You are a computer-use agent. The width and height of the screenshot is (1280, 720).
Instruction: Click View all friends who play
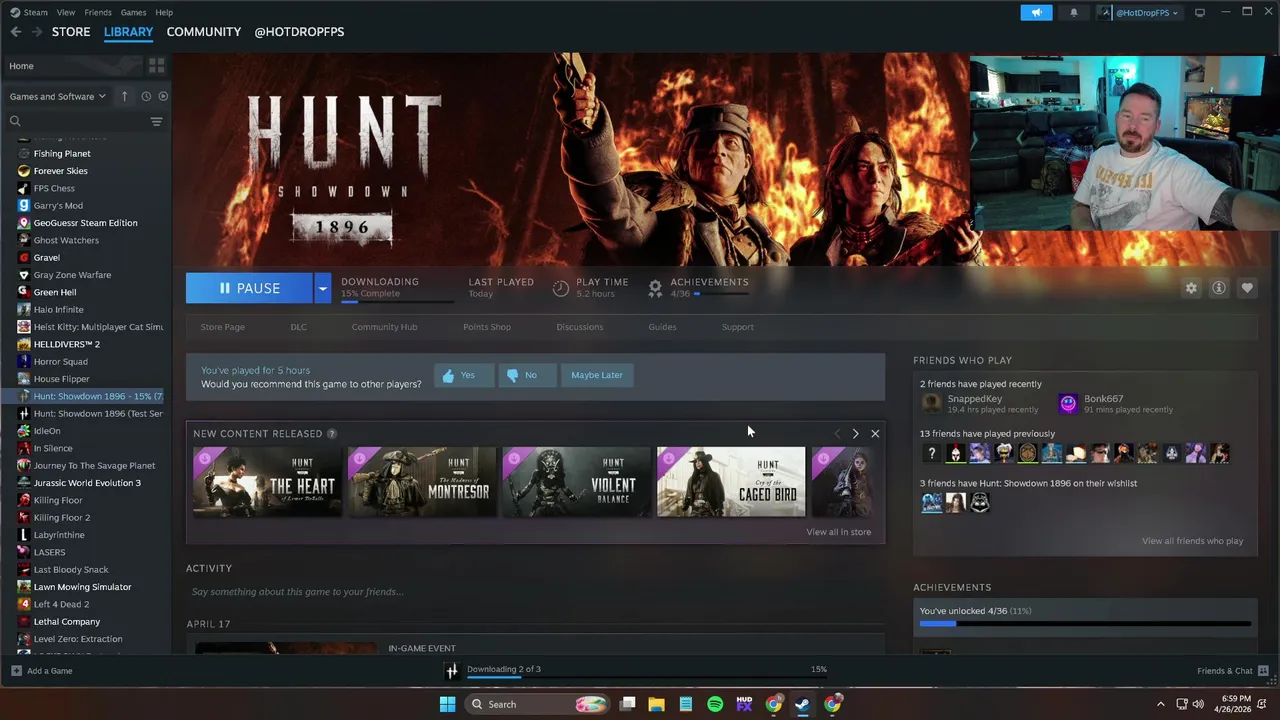pos(1192,541)
